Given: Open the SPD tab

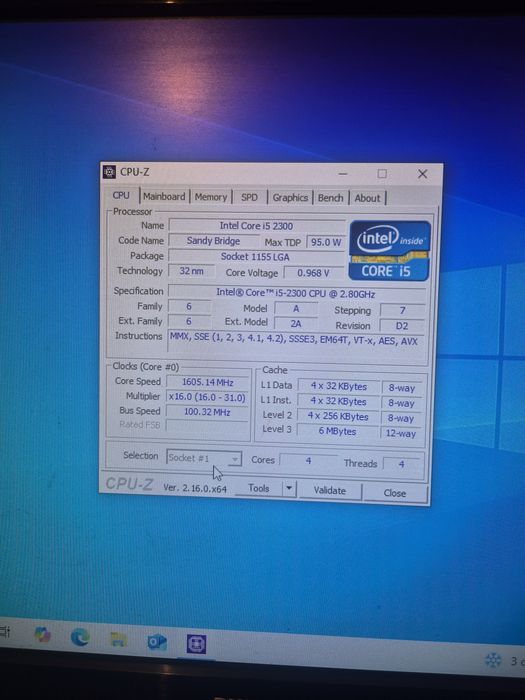Looking at the screenshot, I should [x=249, y=197].
